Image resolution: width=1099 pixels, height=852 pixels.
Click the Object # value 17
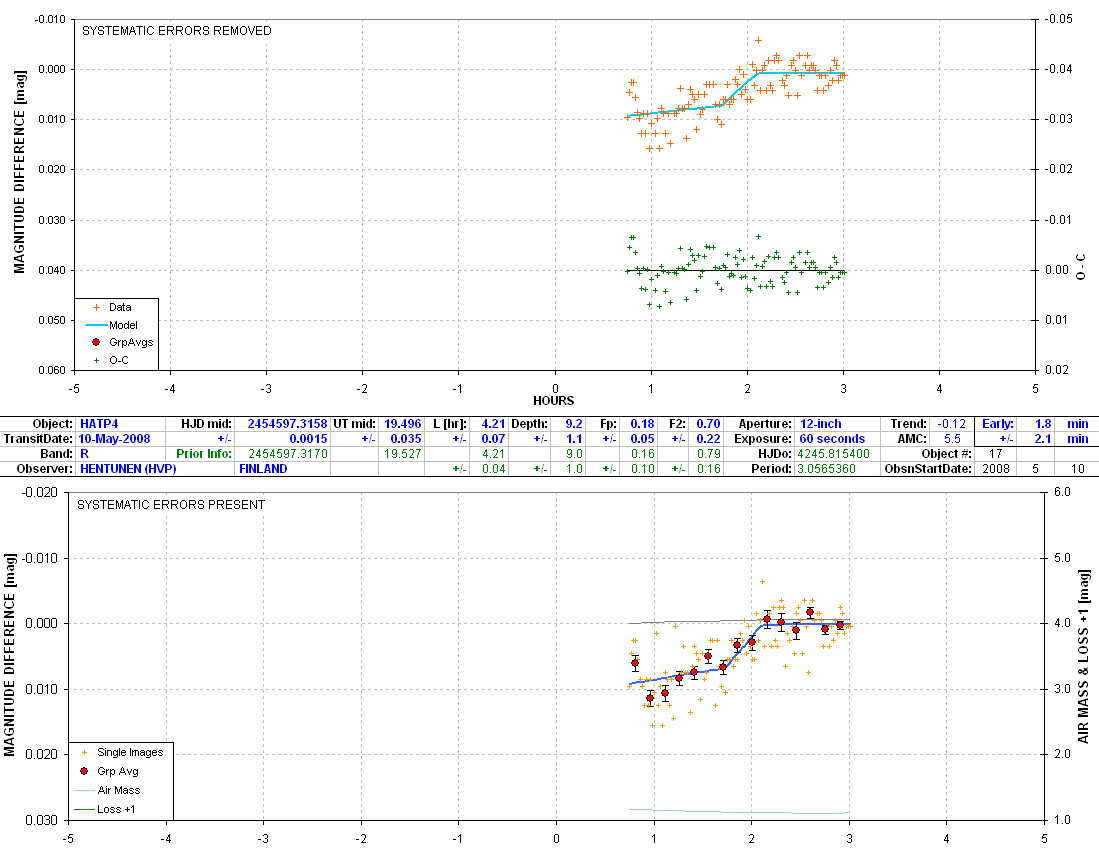click(996, 453)
